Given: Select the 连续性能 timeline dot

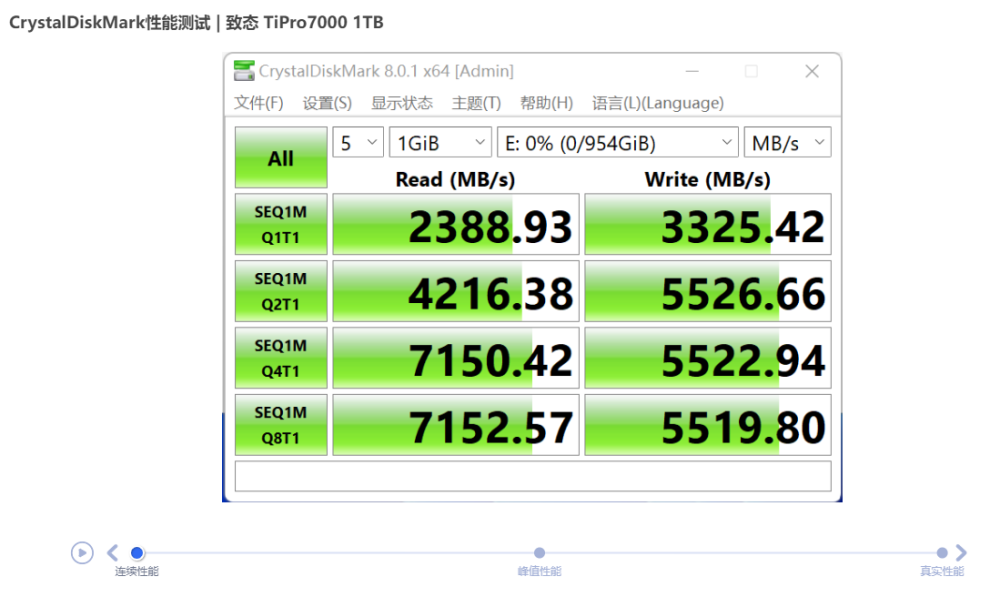Looking at the screenshot, I should (x=137, y=552).
